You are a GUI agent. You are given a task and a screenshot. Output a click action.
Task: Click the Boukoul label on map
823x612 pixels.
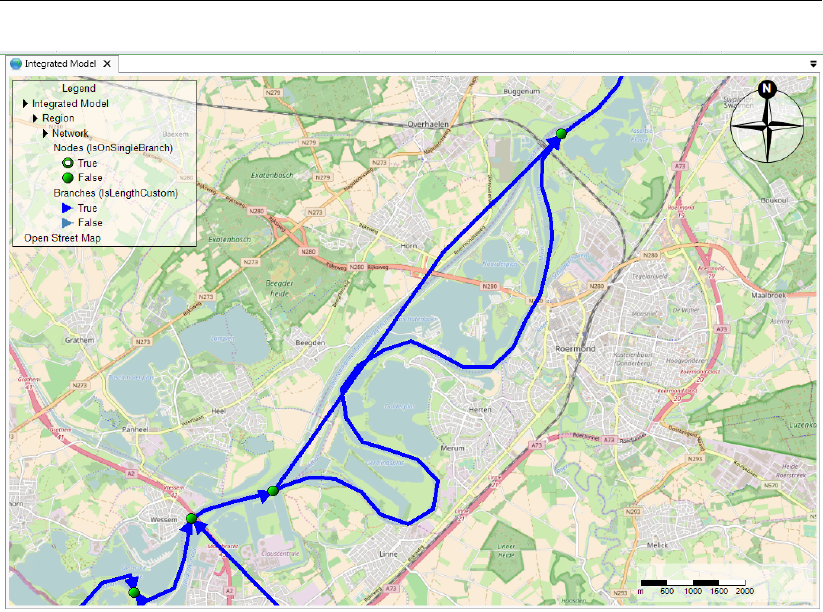(x=774, y=201)
